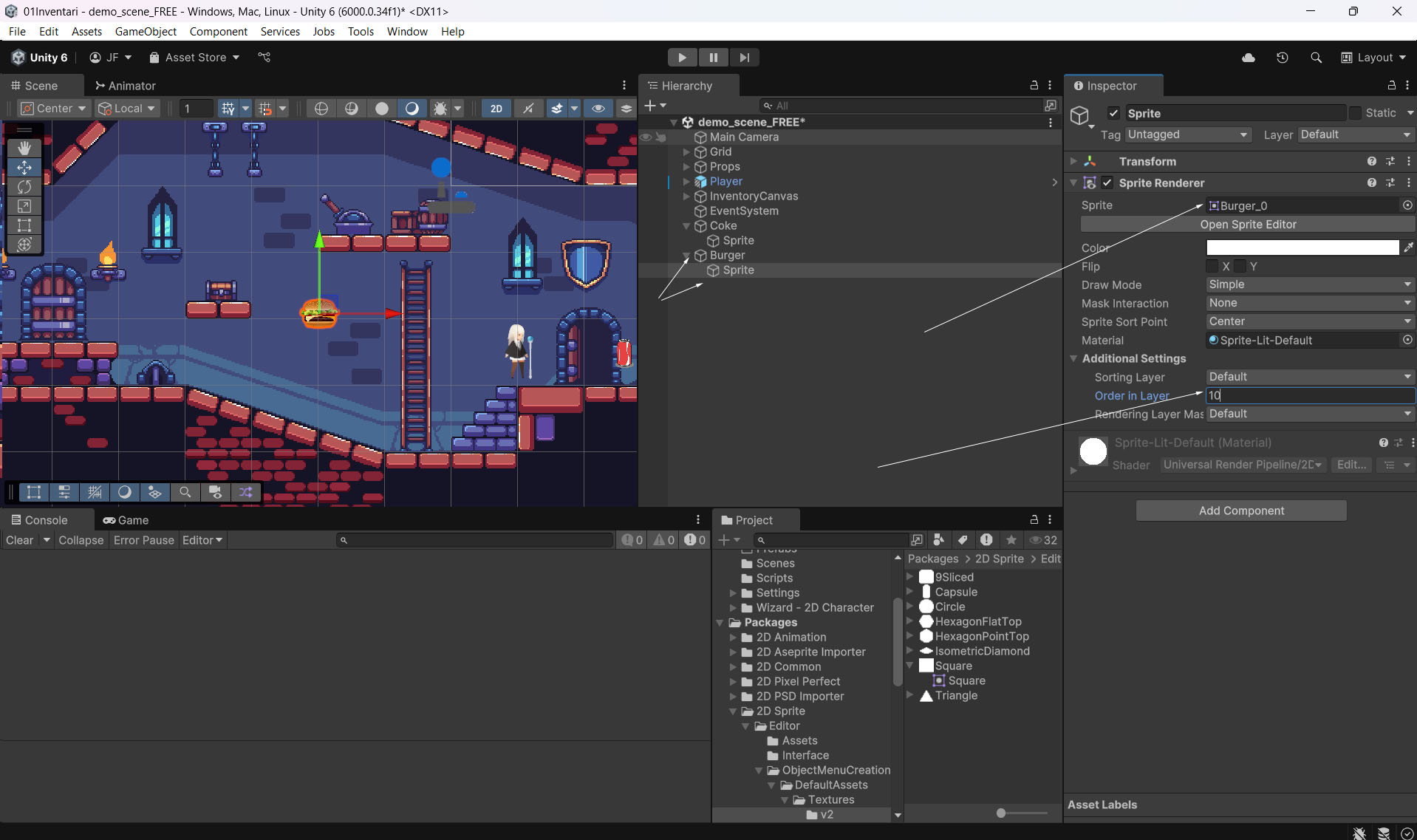Open the Undo History icon
1417x840 pixels.
(1283, 58)
